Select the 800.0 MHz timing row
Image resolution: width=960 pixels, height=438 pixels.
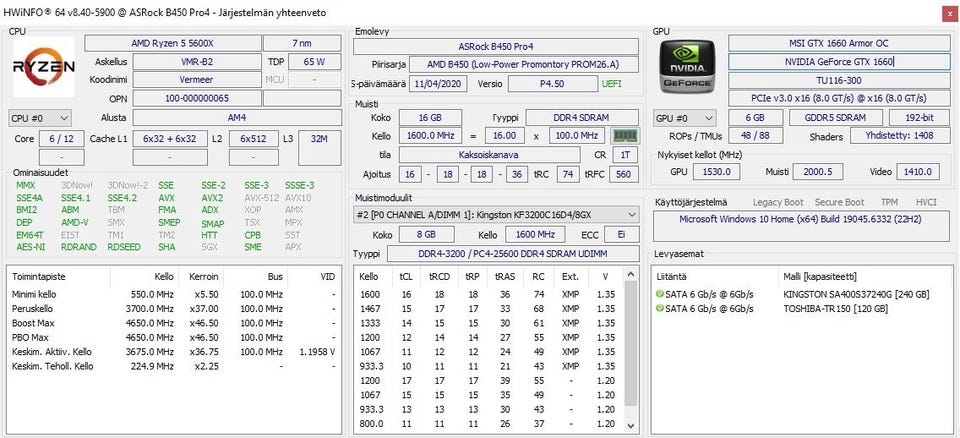point(490,424)
